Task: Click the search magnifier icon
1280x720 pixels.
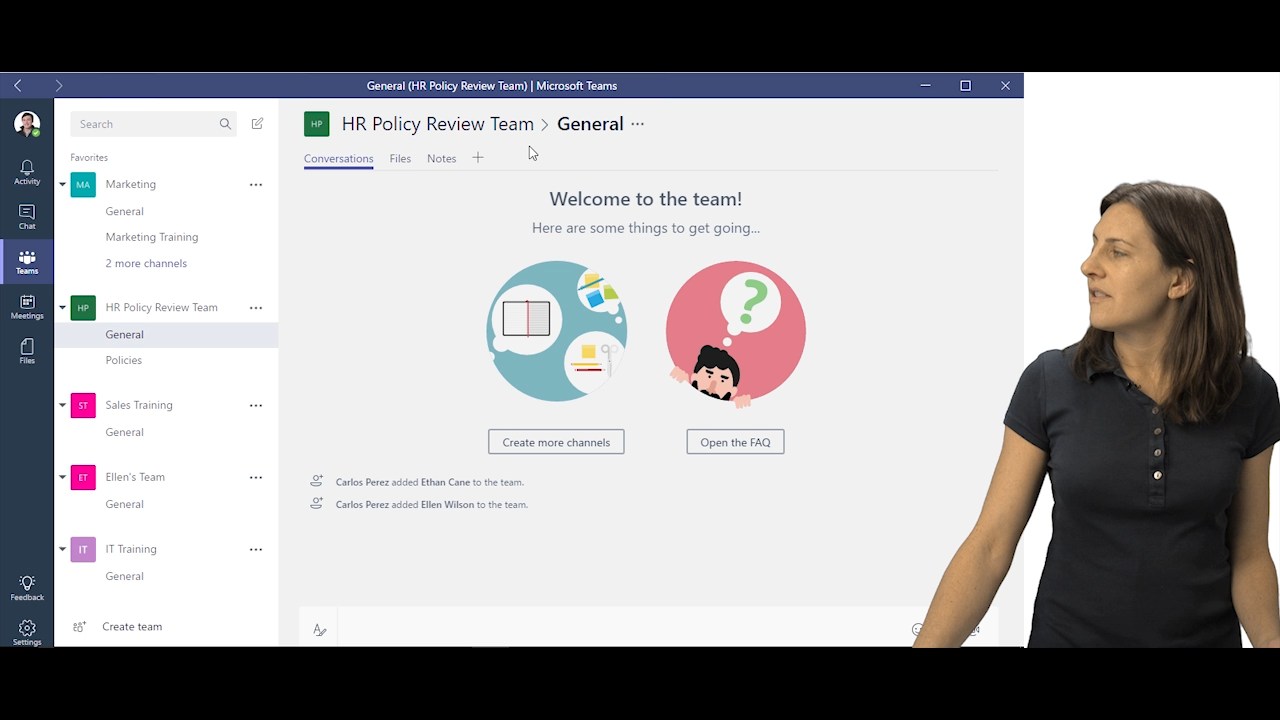Action: click(x=225, y=124)
